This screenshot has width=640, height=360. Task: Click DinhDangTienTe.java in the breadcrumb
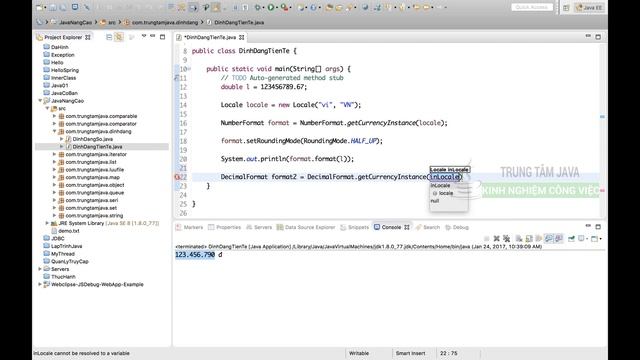point(239,22)
